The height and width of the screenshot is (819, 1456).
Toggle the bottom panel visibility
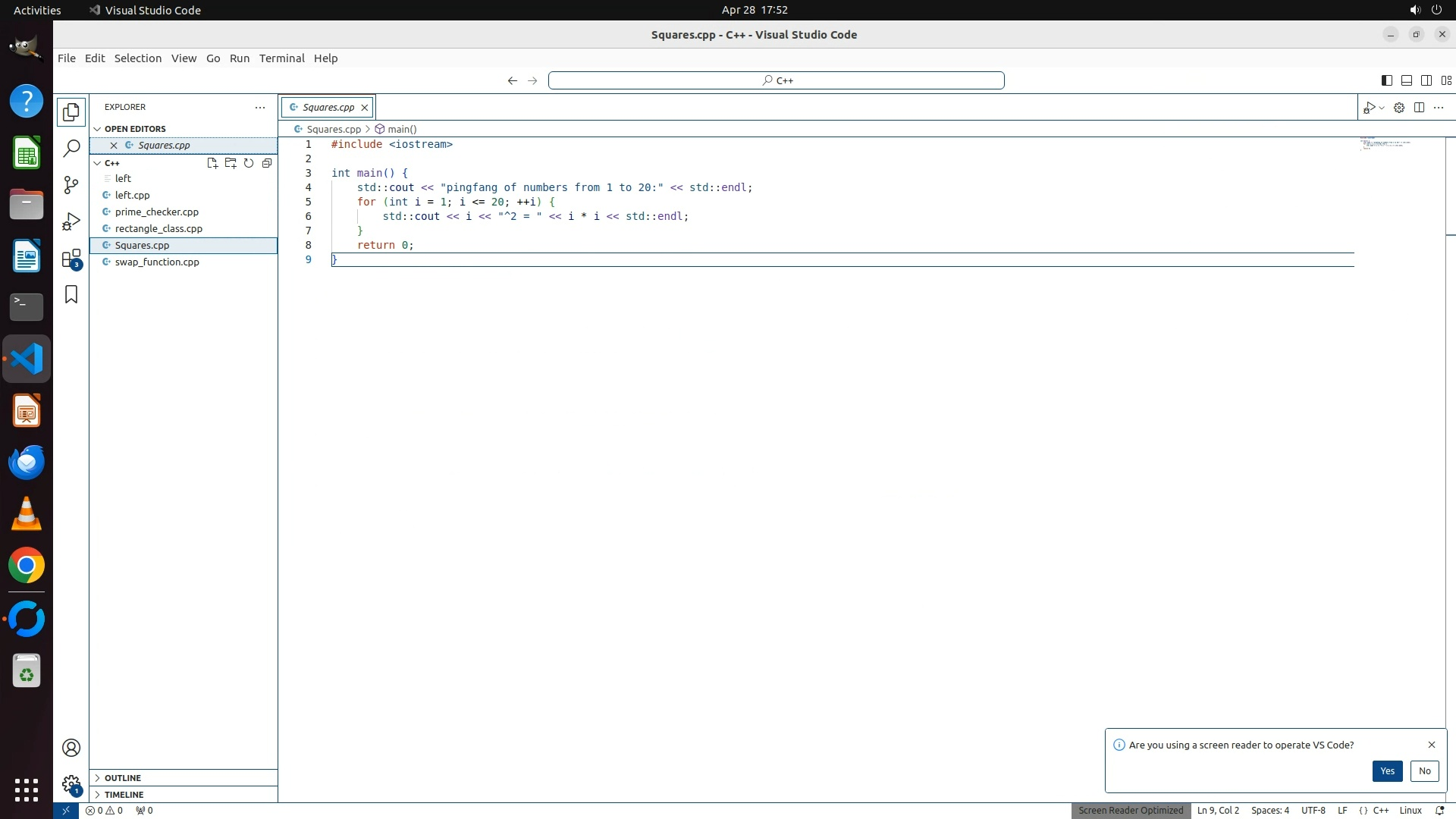1406,80
